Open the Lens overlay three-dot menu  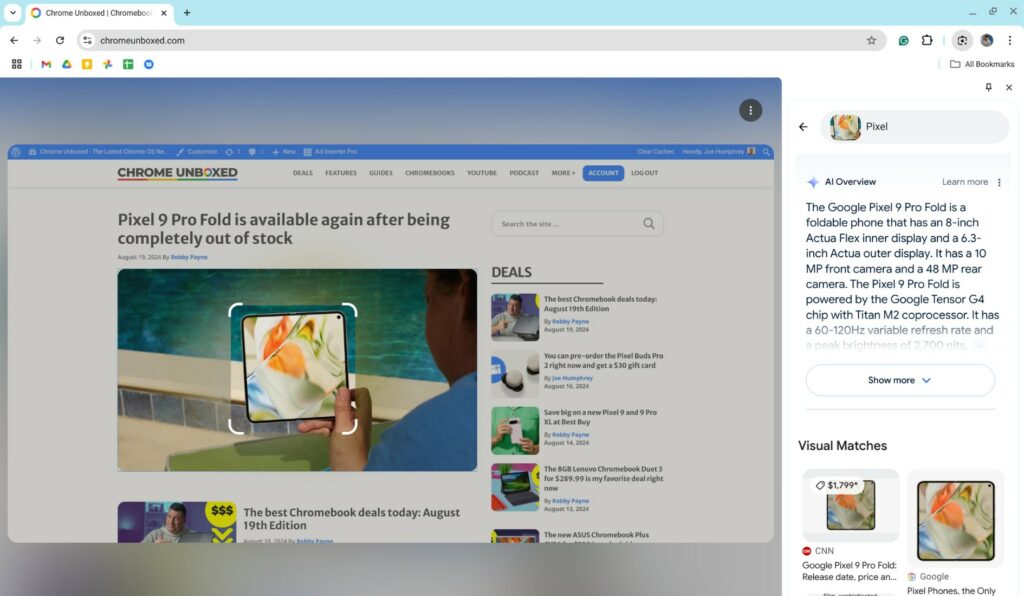(x=750, y=110)
